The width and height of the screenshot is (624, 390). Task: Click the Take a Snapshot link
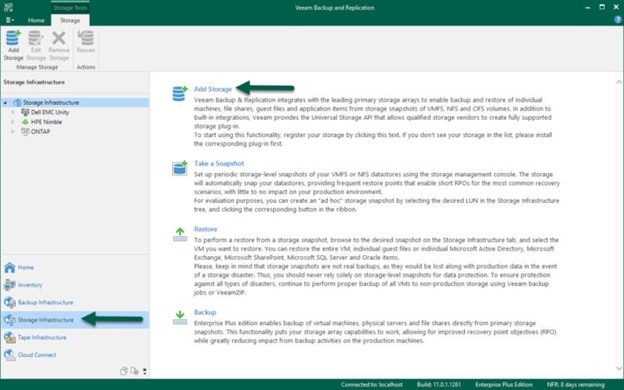[219, 164]
